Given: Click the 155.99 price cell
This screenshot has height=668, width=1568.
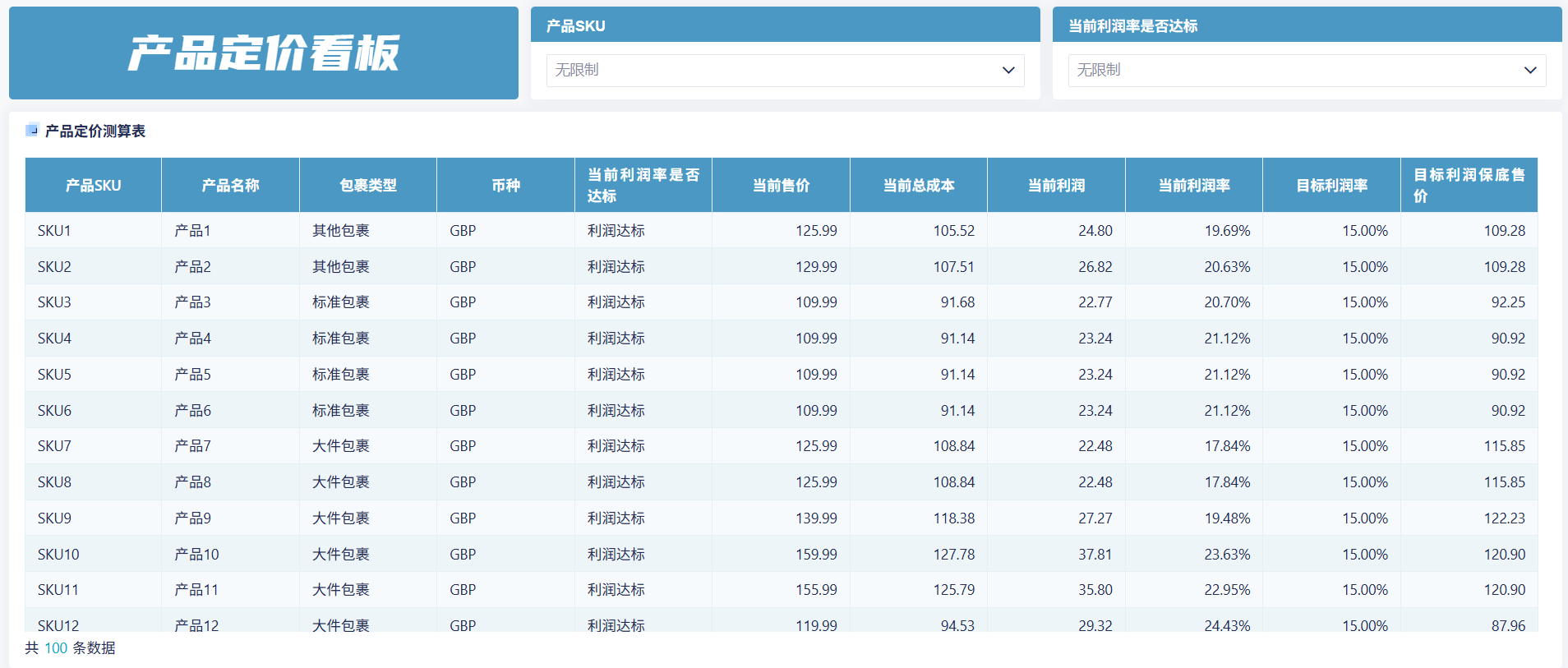Looking at the screenshot, I should [782, 590].
